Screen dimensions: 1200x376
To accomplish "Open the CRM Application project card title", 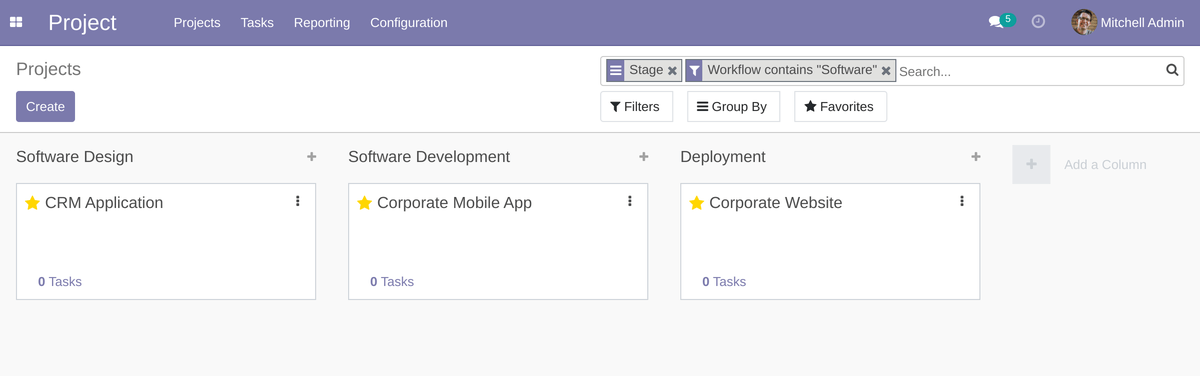I will [x=104, y=203].
